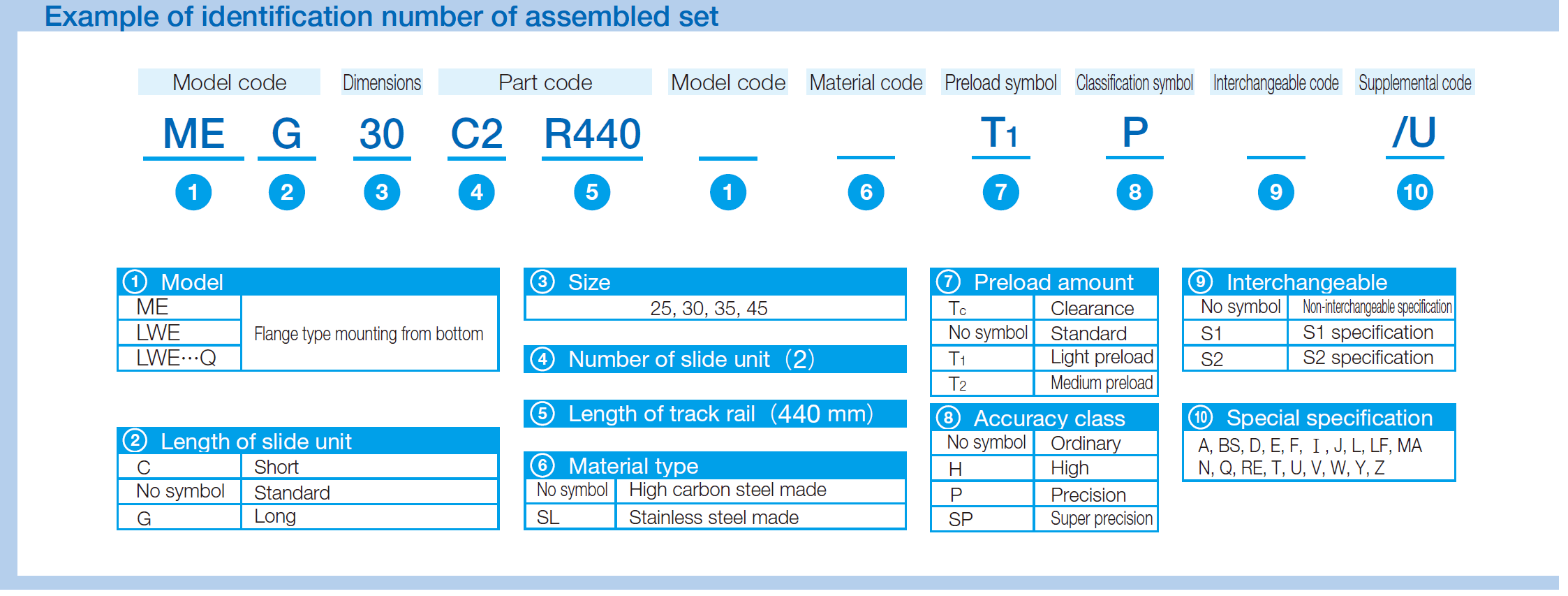Select the Supplemental code label
Viewport: 1568px width, 596px height.
click(1414, 83)
